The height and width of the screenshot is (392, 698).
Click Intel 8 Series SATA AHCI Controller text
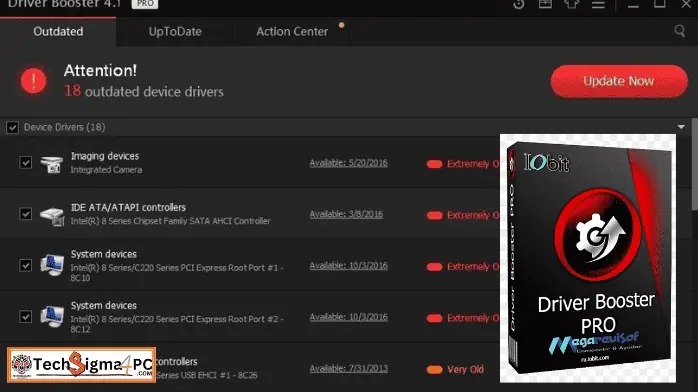tap(170, 221)
